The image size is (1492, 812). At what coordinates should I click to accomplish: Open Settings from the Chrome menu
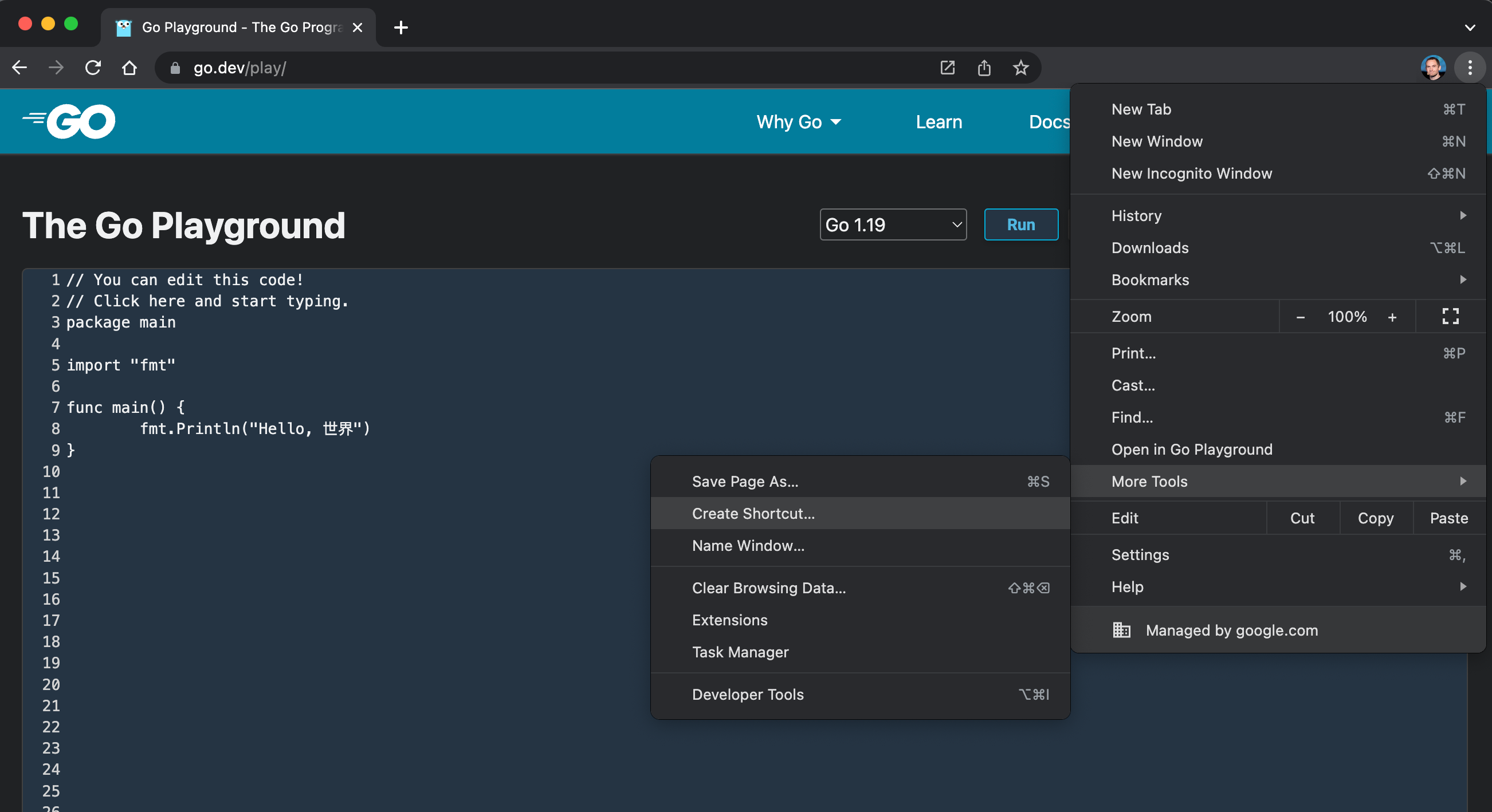[x=1278, y=554]
